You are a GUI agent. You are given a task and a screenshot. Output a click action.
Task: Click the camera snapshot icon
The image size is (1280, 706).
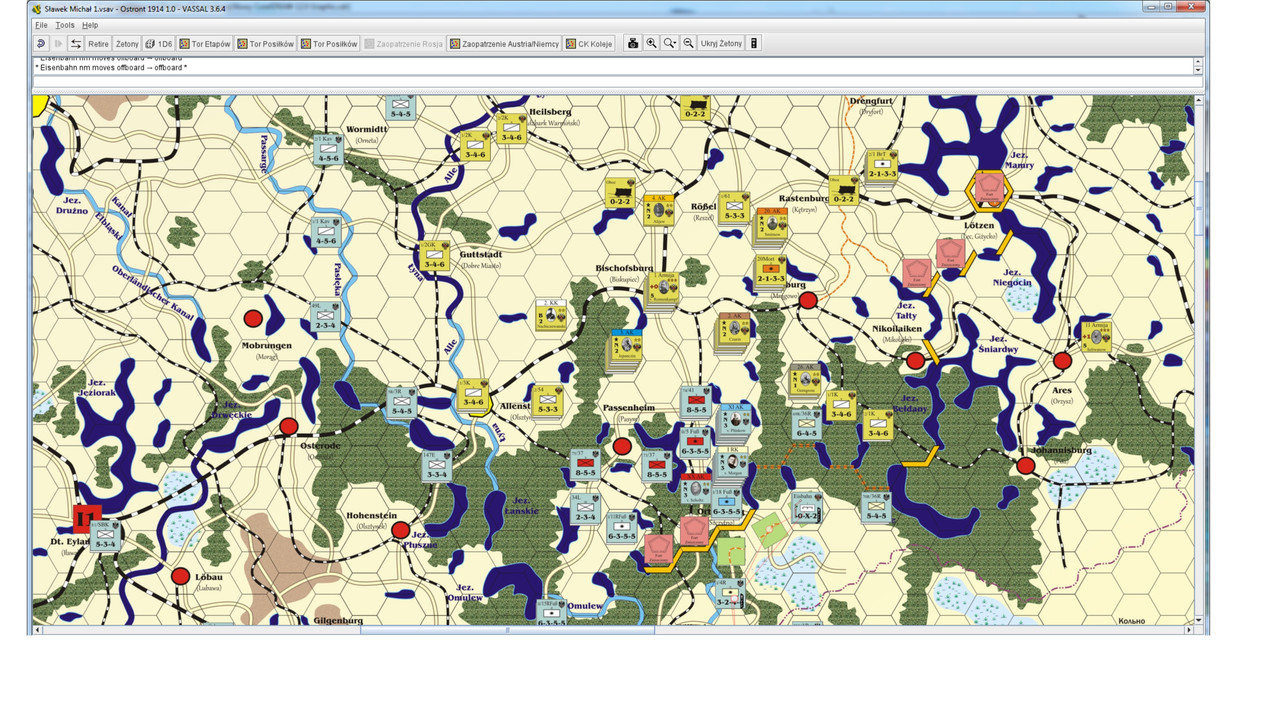[x=633, y=44]
